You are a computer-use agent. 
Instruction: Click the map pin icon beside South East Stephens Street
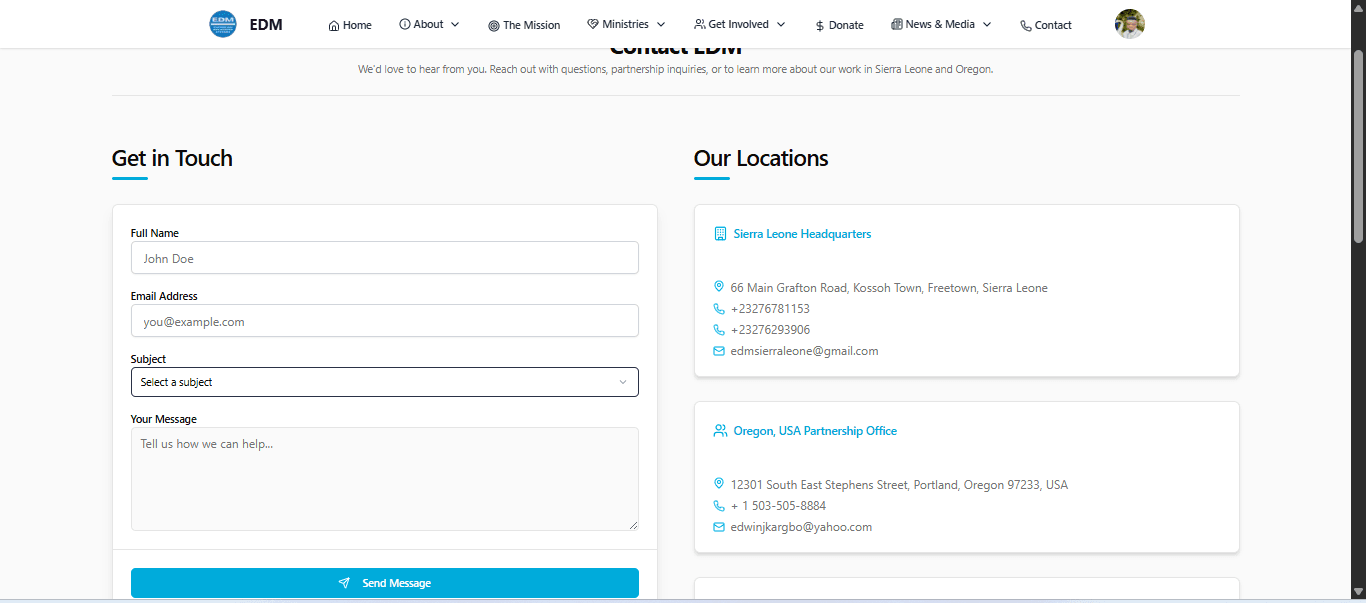coord(719,484)
